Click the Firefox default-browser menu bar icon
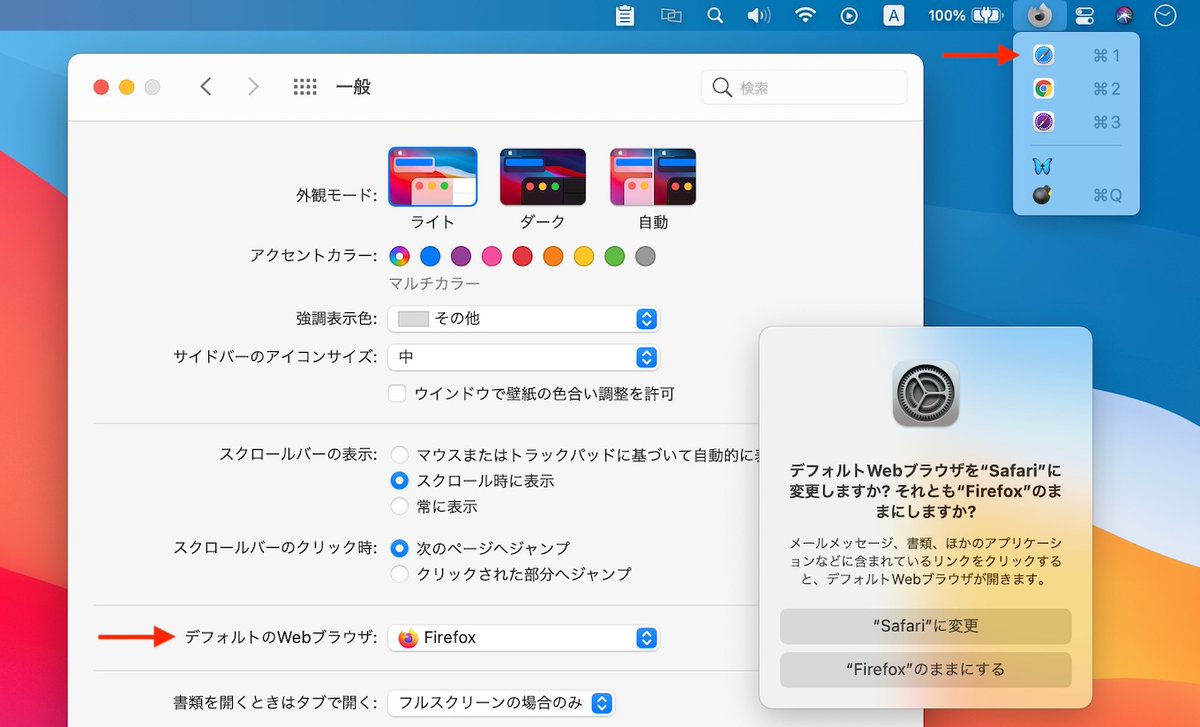Viewport: 1200px width, 727px height. pos(1038,15)
